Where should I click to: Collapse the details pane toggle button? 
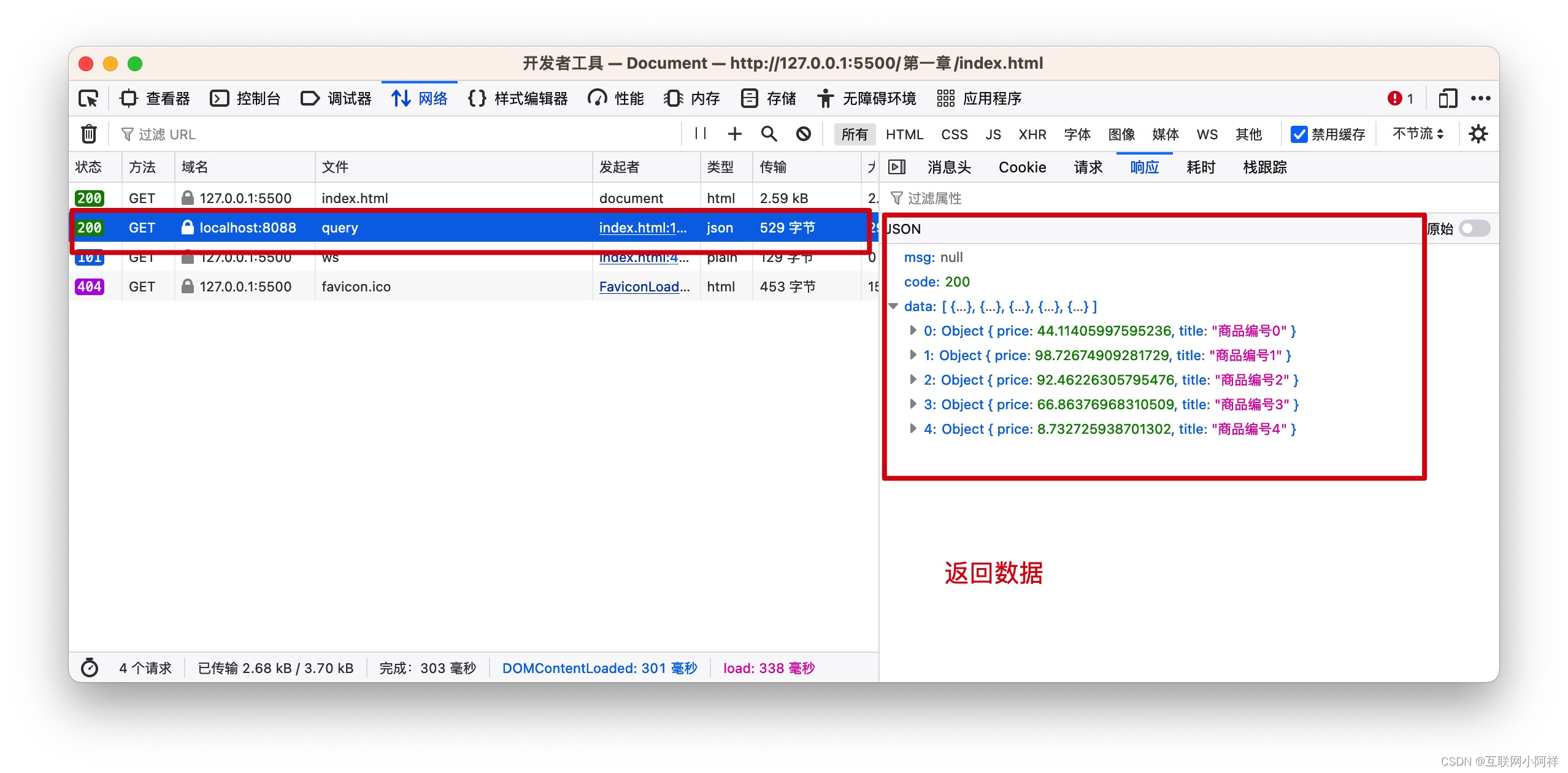897,167
